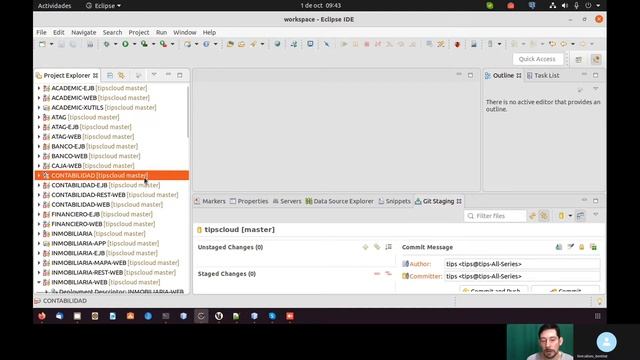Click the add-all-to-index icon for Unstaged Changes
640x360 pixels.
pyautogui.click(x=365, y=247)
